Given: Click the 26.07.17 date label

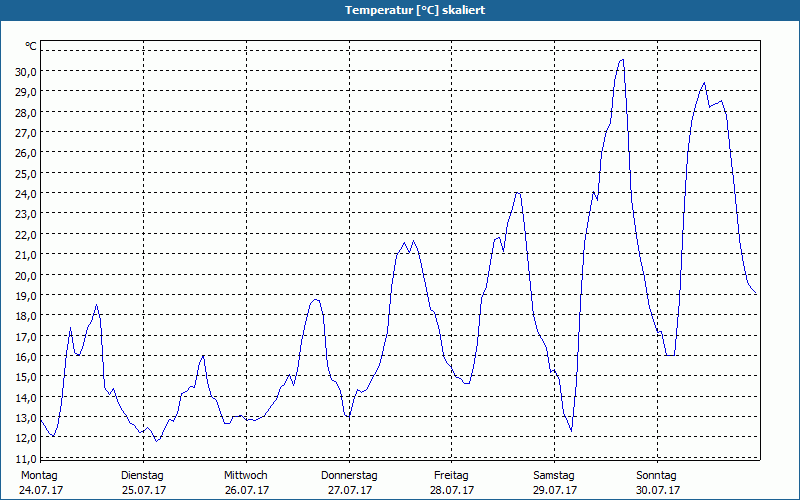Looking at the screenshot, I should pyautogui.click(x=247, y=490).
